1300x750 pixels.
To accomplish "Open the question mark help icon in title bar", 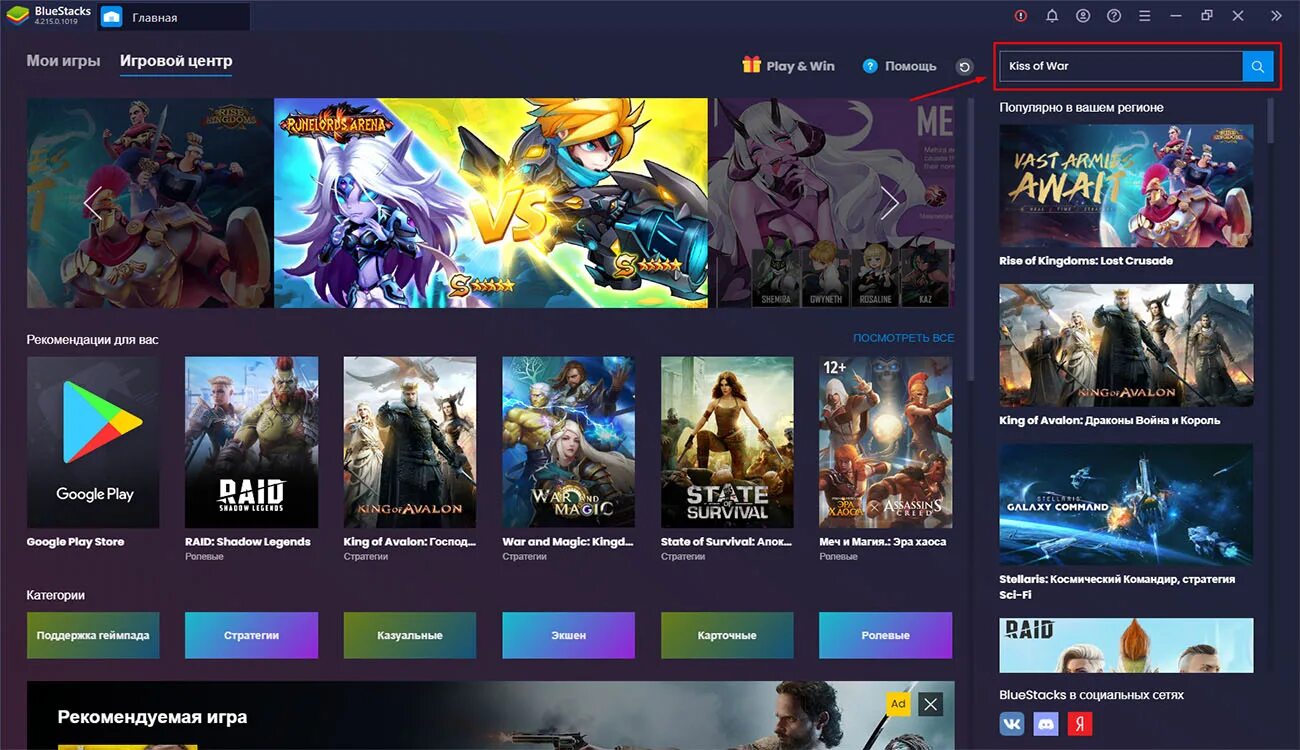I will point(1114,16).
